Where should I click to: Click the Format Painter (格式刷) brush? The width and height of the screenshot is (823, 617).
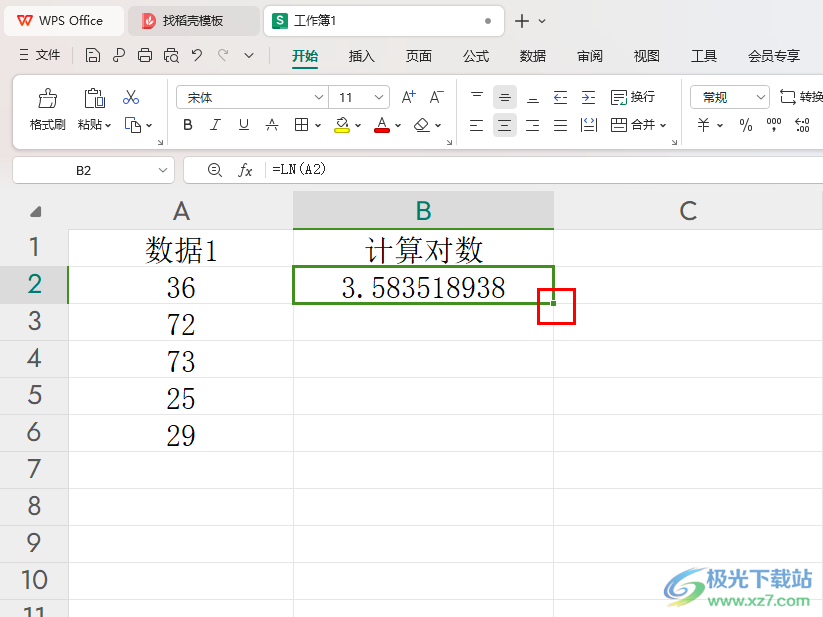click(47, 98)
